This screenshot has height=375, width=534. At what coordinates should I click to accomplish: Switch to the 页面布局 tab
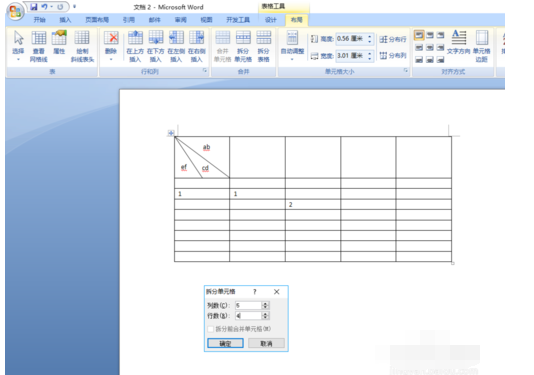click(x=97, y=20)
